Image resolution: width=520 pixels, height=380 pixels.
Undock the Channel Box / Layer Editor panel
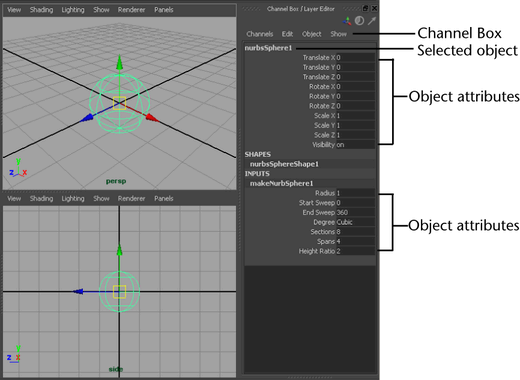(x=365, y=8)
